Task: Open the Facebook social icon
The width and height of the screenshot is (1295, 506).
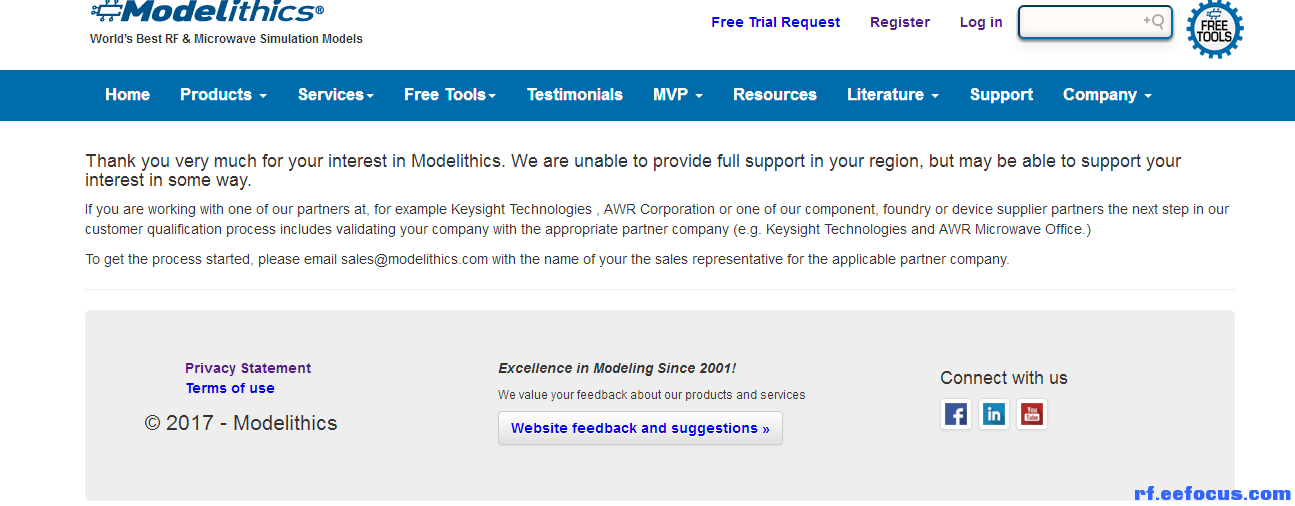Action: coord(956,414)
